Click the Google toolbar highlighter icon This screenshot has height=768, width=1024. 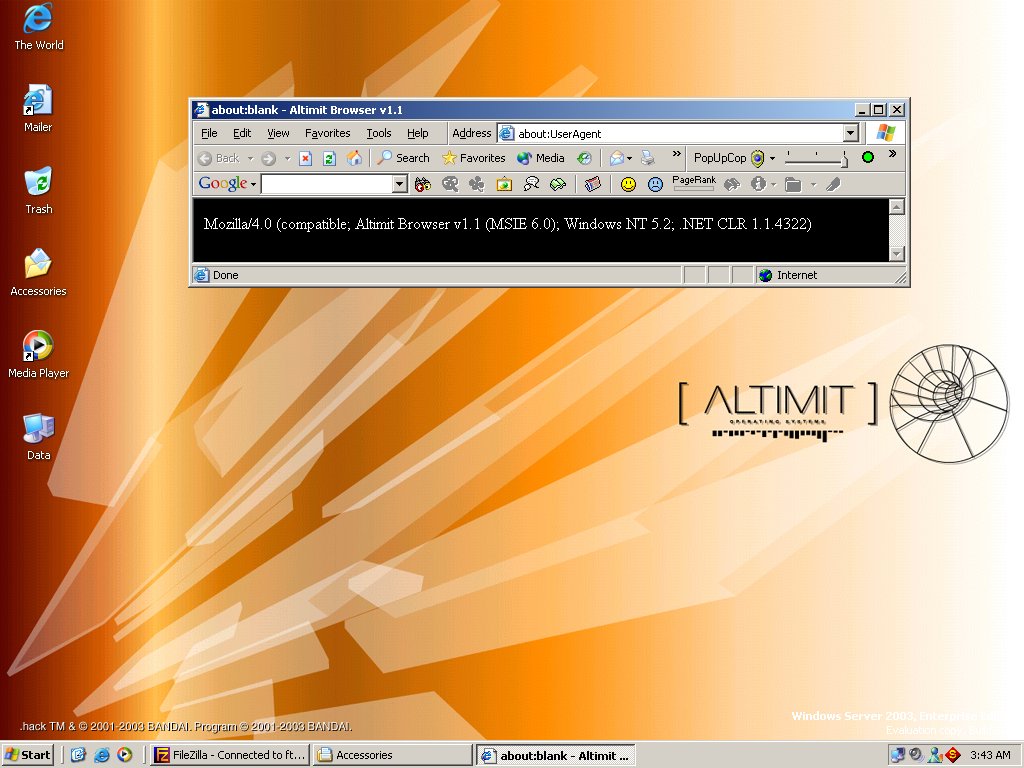tap(832, 184)
